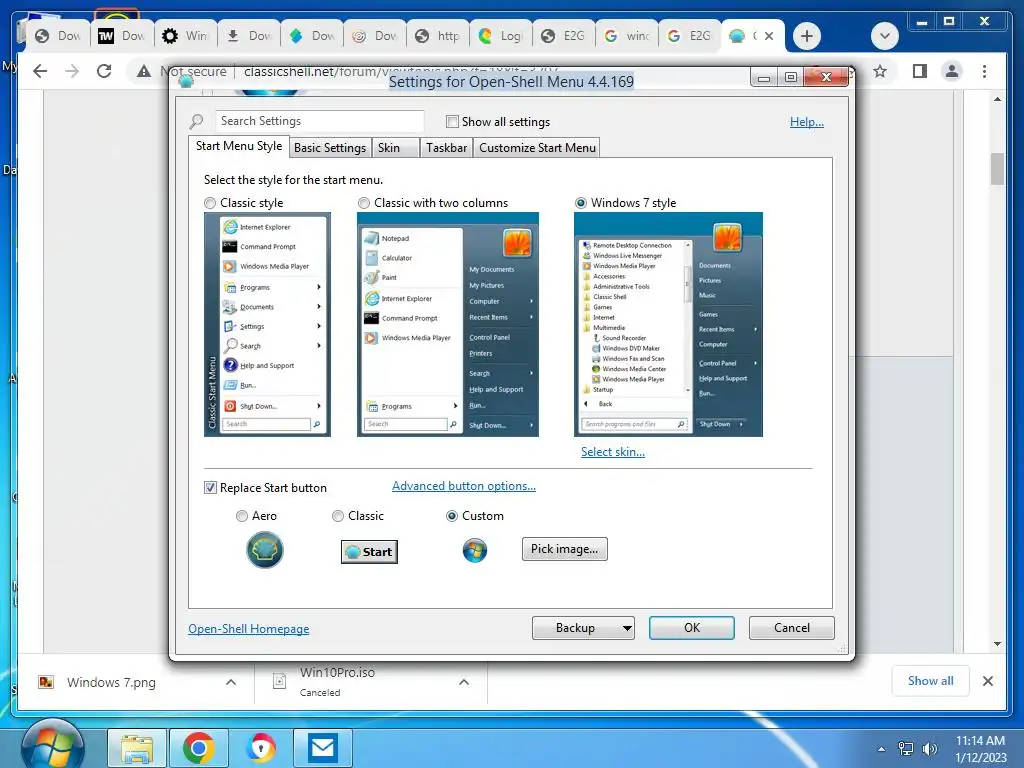
Task: Click Chrome back arrow button
Action: 40,71
